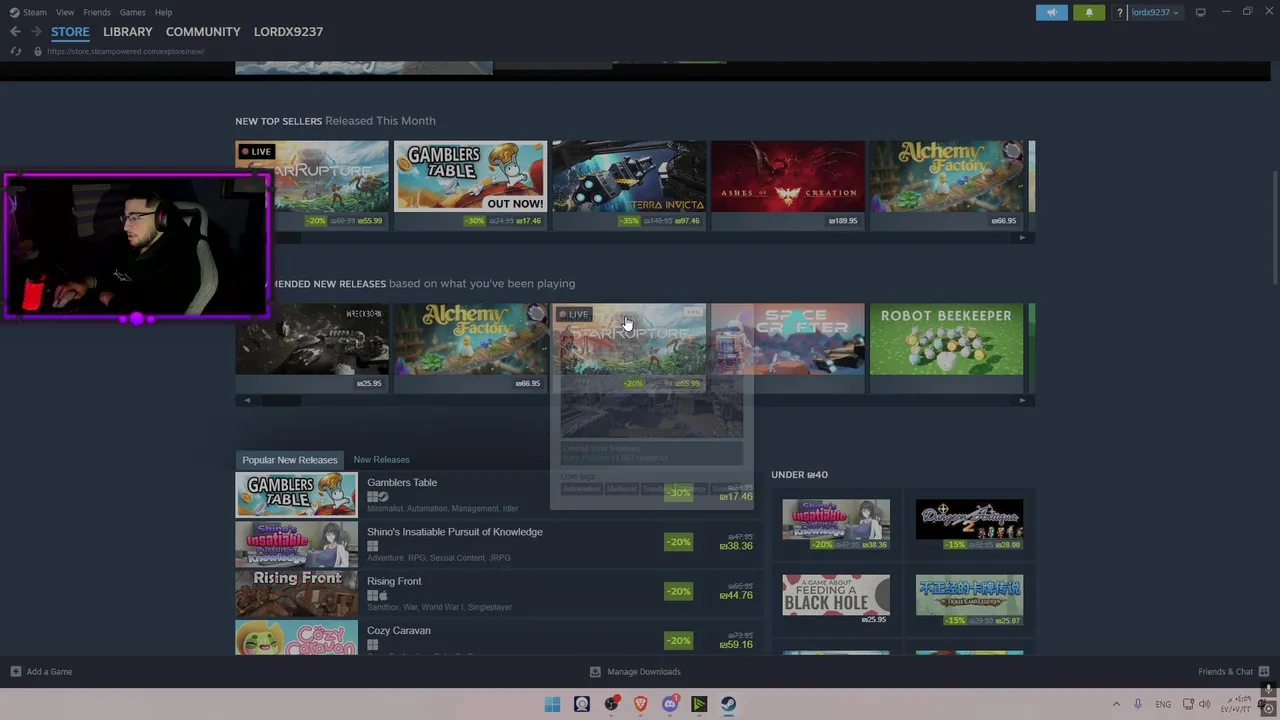
Task: Switch to the COMMUNITY tab
Action: [x=203, y=32]
